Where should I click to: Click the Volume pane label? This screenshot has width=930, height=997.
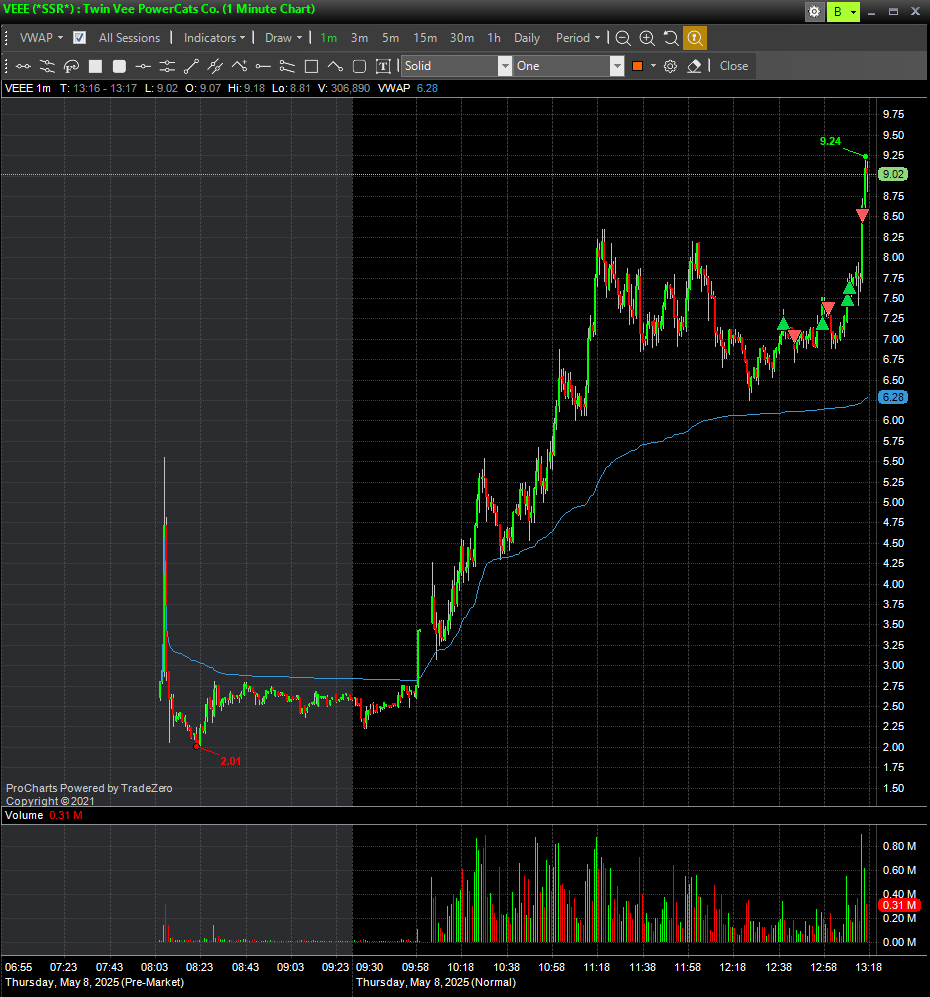pyautogui.click(x=24, y=815)
